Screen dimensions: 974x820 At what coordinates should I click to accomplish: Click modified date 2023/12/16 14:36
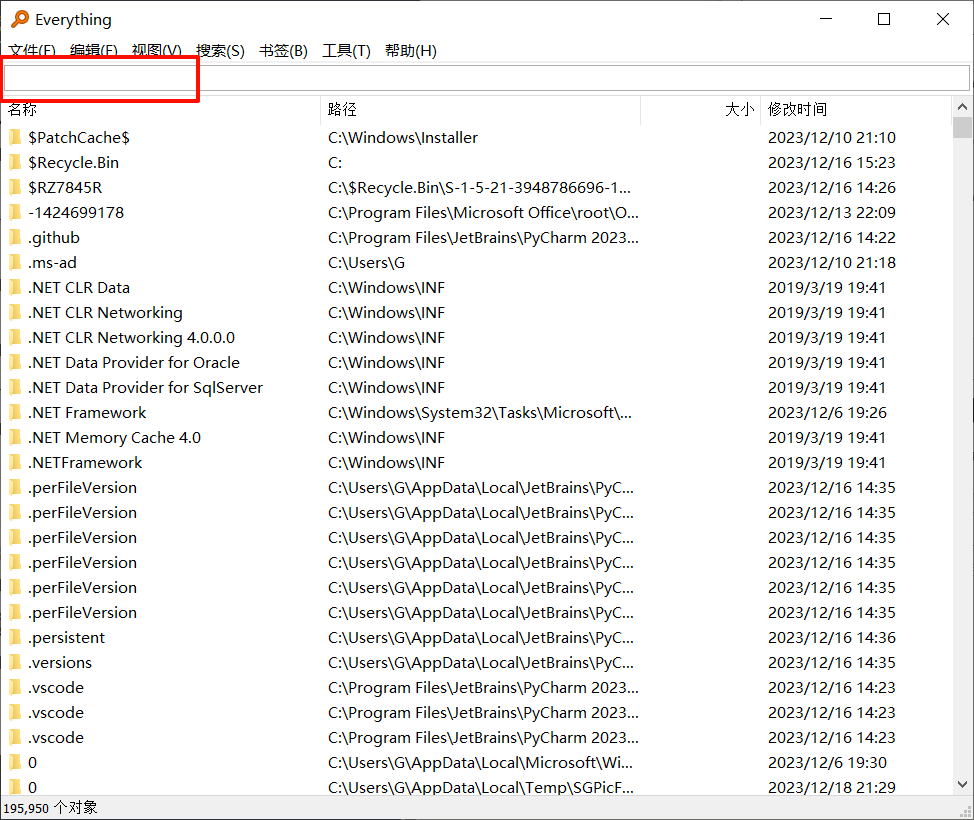pos(832,638)
